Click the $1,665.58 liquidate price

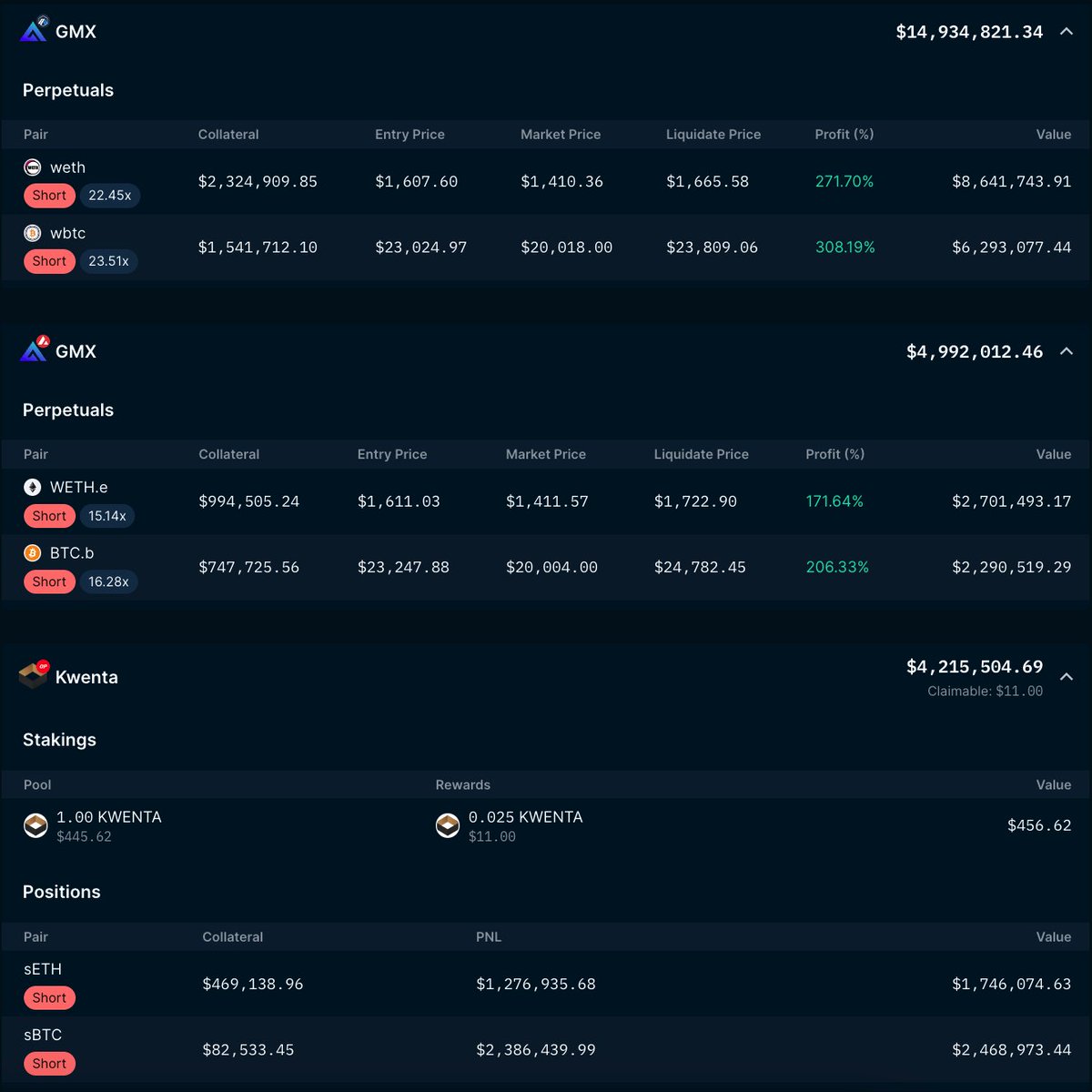[708, 181]
